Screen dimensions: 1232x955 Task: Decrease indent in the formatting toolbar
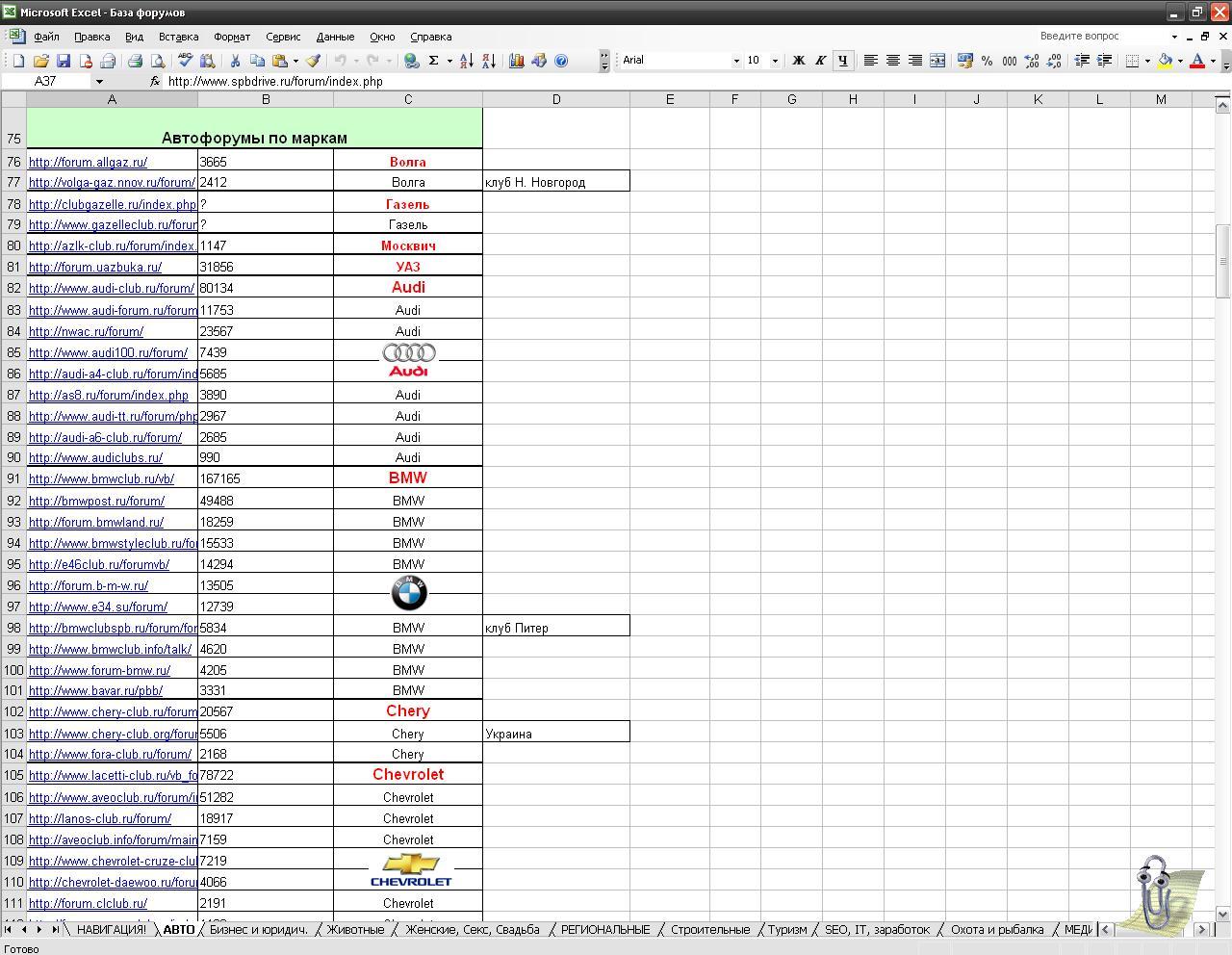pos(1082,61)
